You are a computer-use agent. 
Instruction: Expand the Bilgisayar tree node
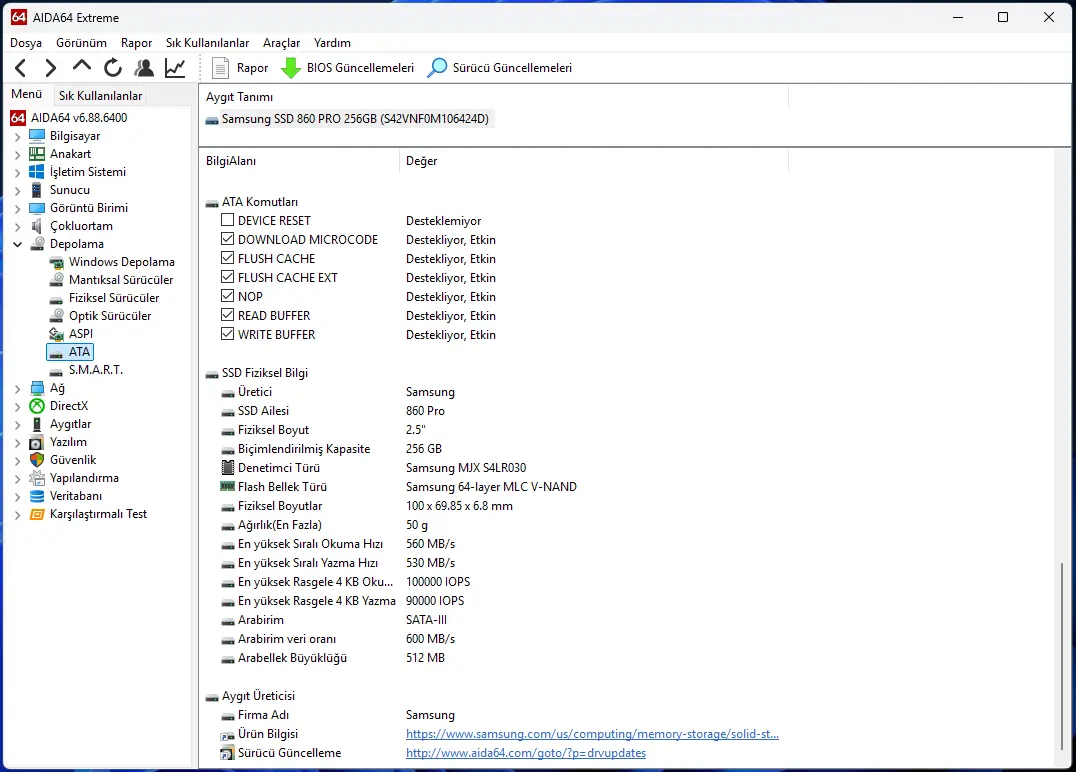tap(18, 137)
